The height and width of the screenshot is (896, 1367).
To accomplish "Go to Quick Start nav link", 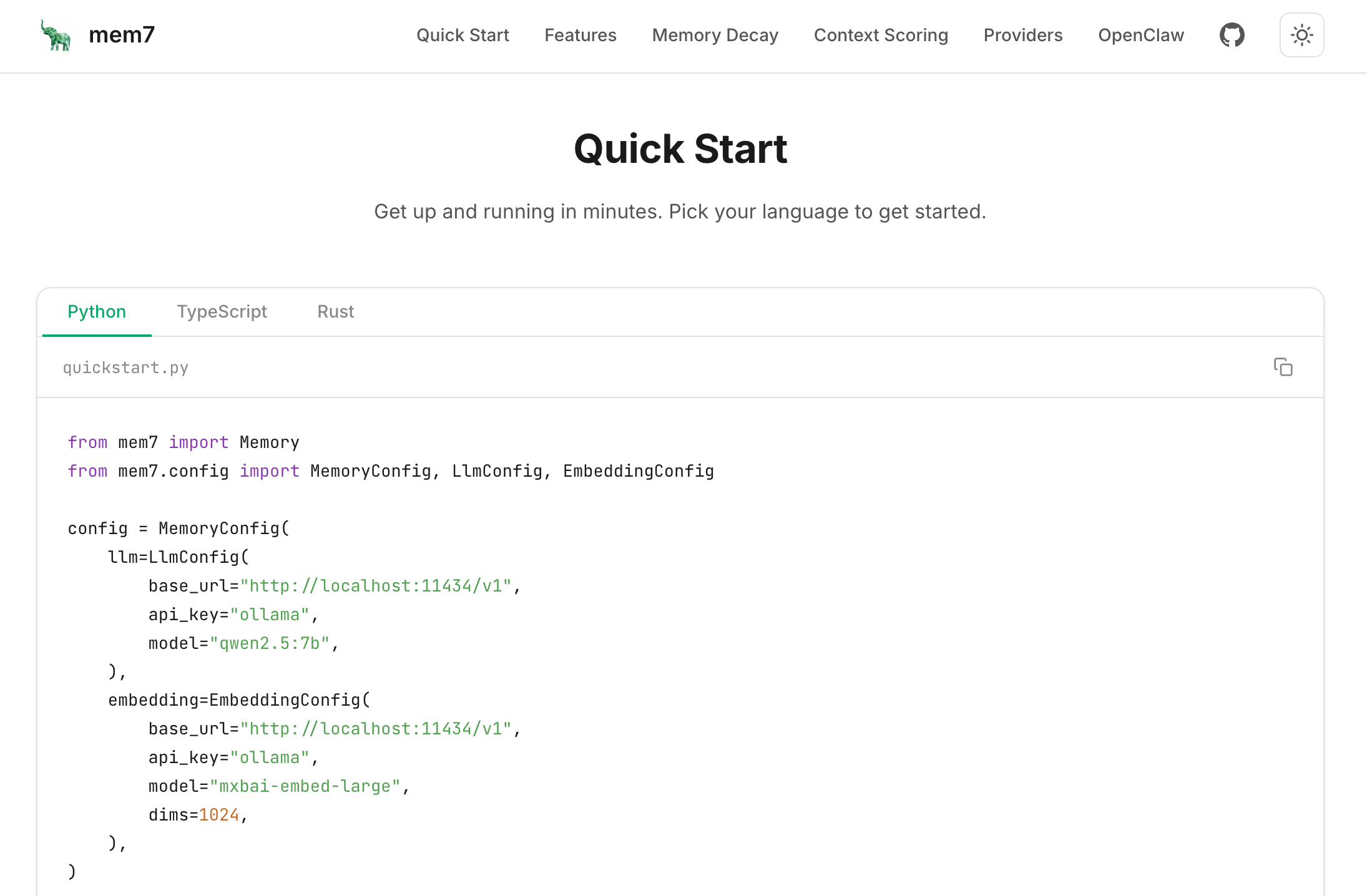I will click(463, 35).
